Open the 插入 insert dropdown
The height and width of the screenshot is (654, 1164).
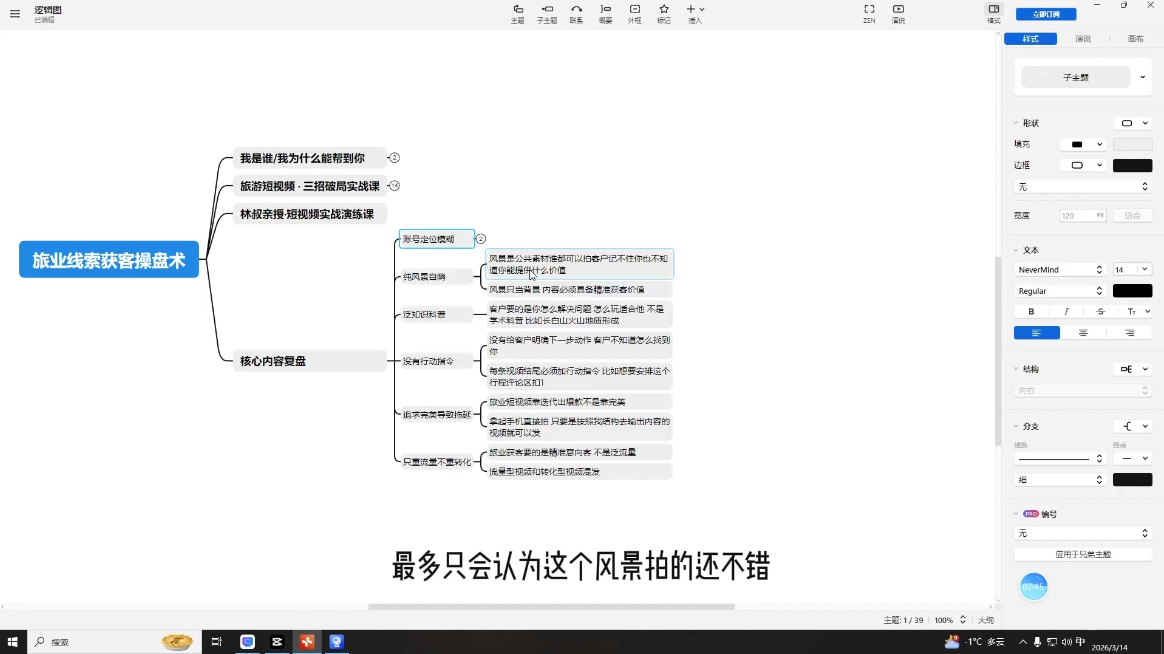pyautogui.click(x=695, y=13)
